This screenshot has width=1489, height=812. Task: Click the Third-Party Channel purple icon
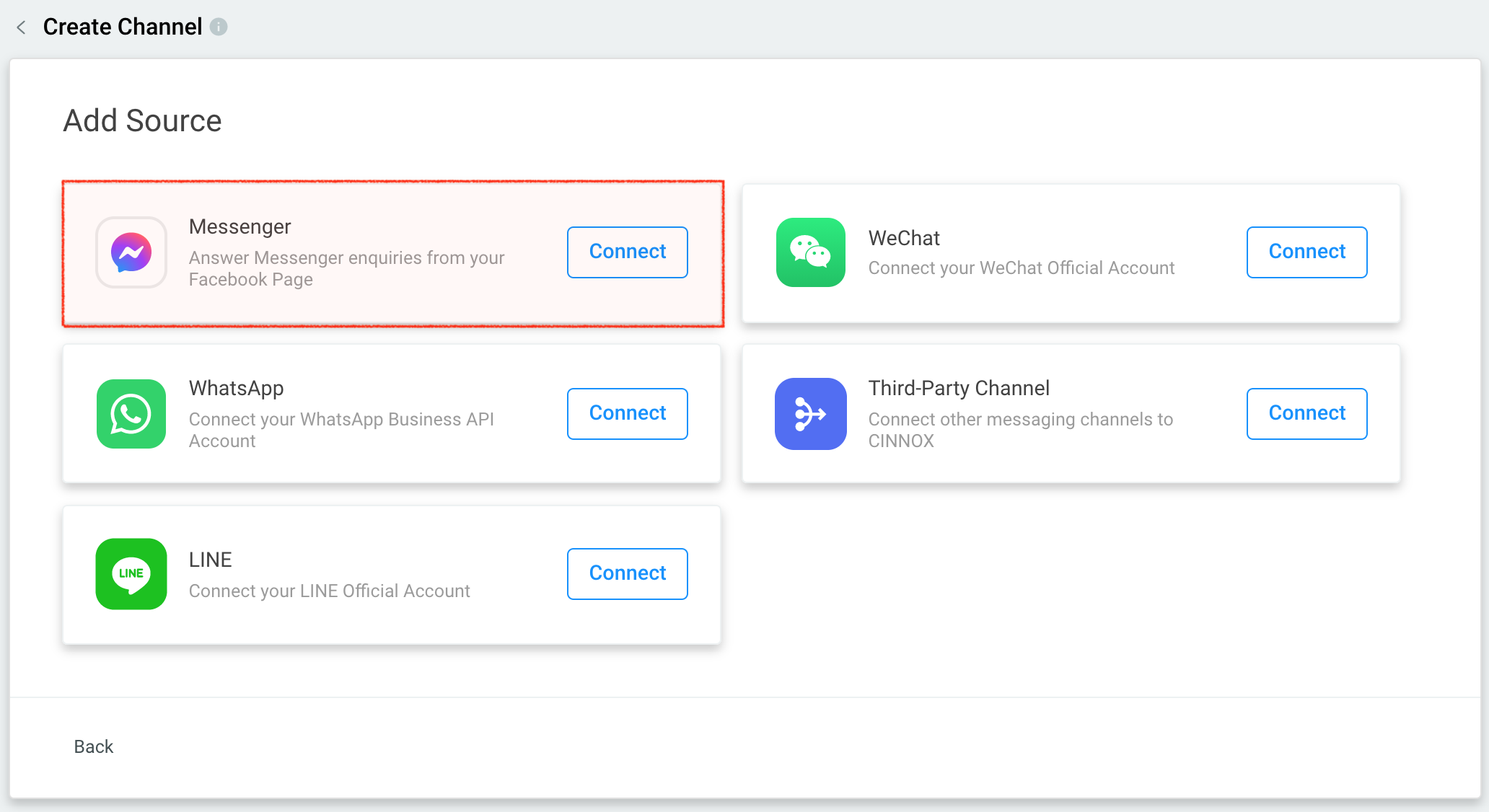coord(810,414)
